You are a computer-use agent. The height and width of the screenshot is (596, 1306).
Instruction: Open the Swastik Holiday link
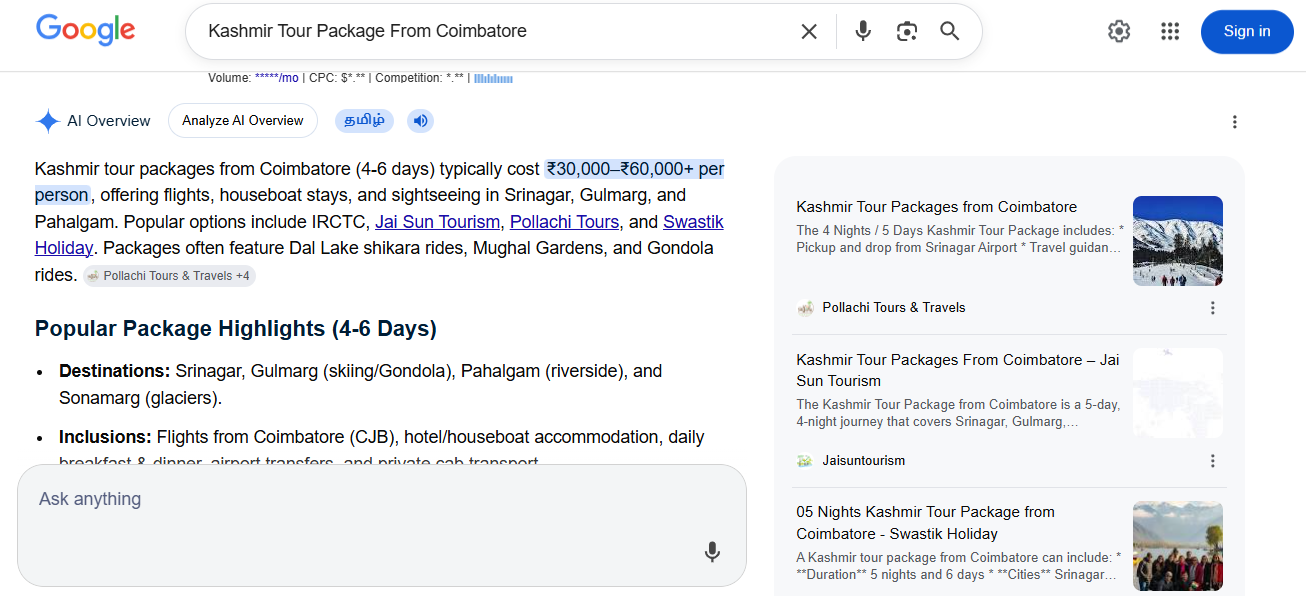click(x=379, y=235)
